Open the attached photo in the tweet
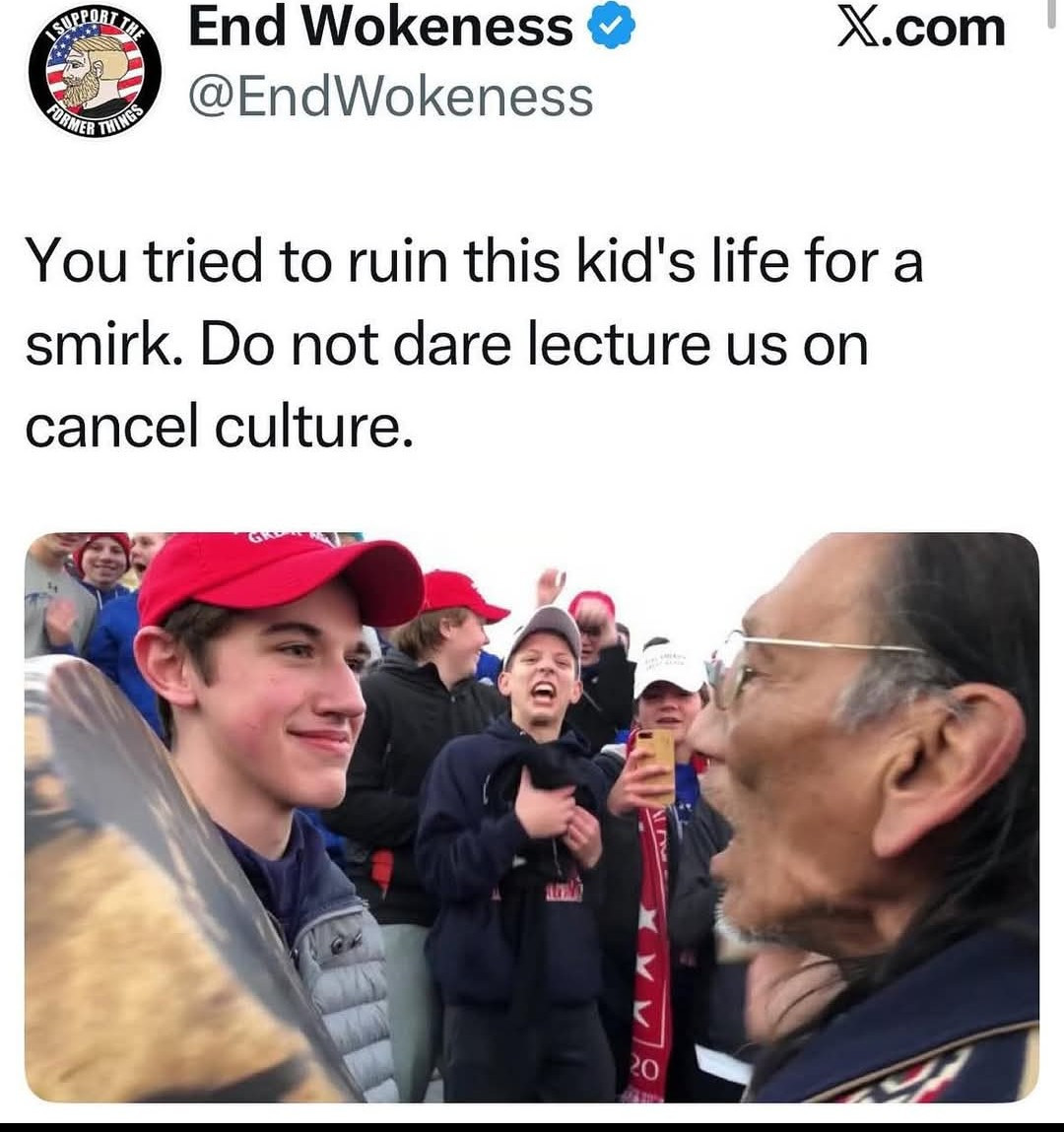 [532, 818]
